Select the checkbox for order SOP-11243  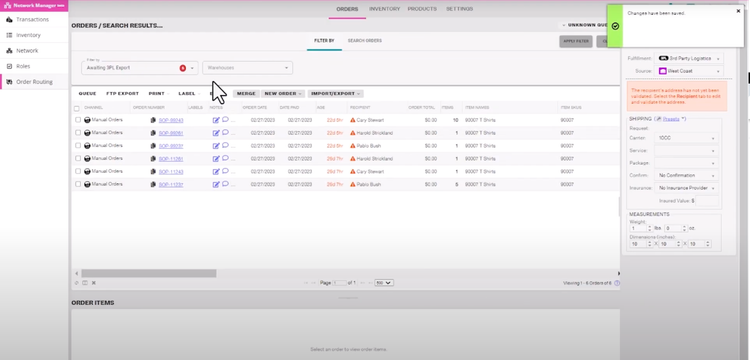78,171
